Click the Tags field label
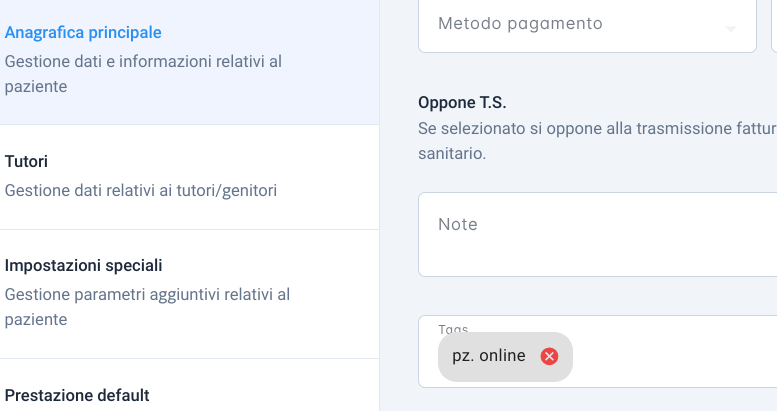 coord(453,329)
